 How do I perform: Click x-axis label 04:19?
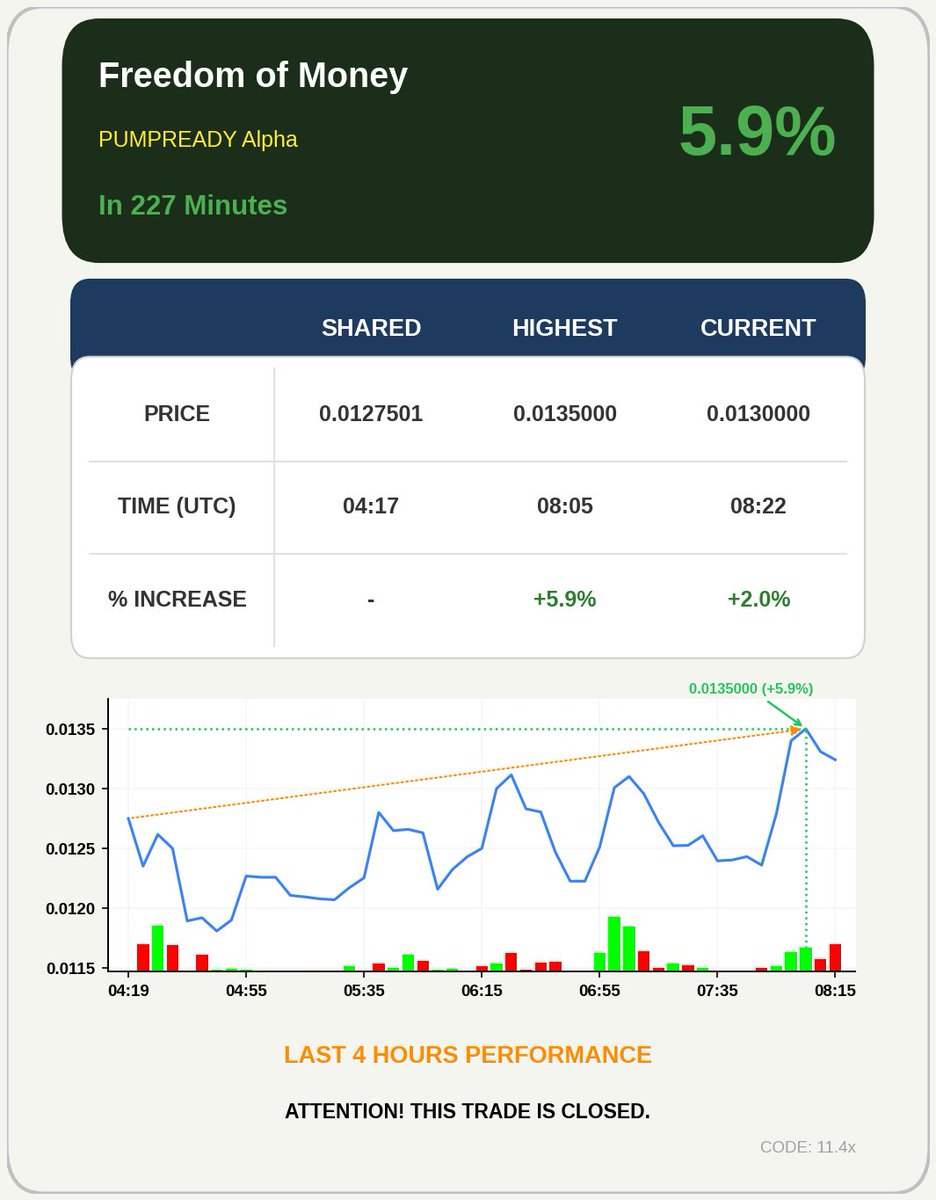[129, 990]
